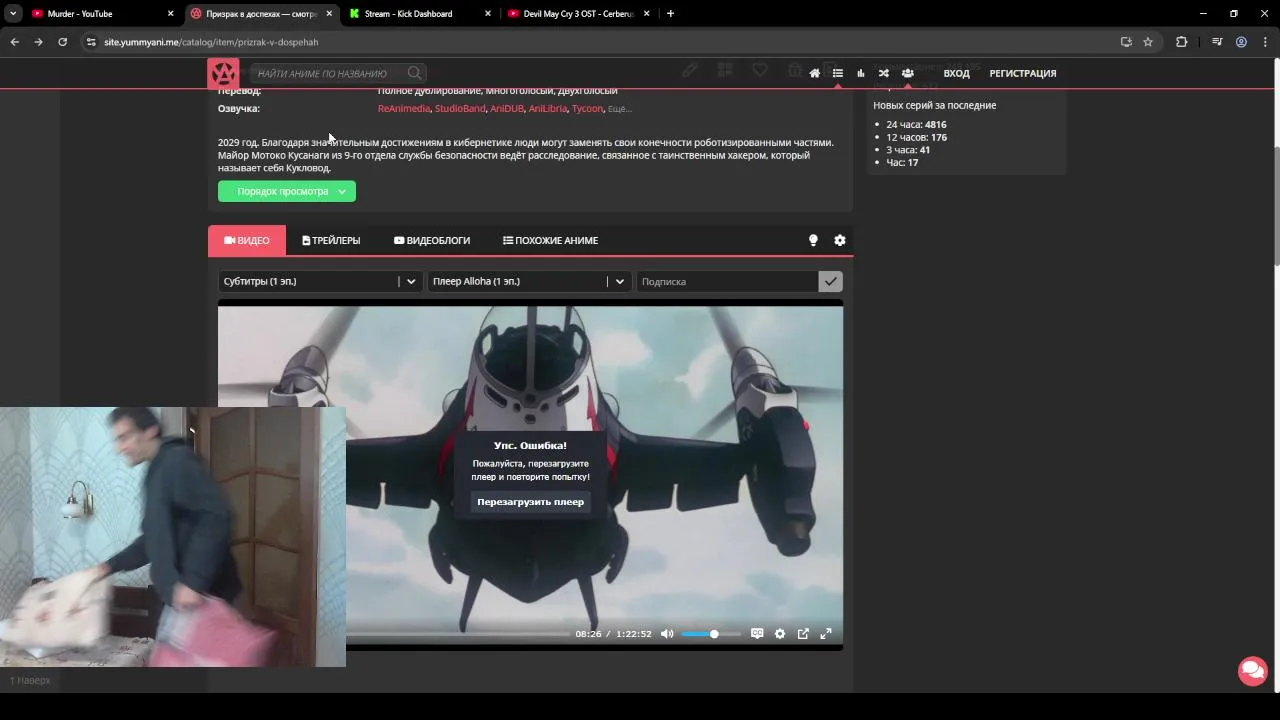Open the Субтитры (1 эп.) dropdown
Viewport: 1280px width, 720px height.
click(320, 281)
